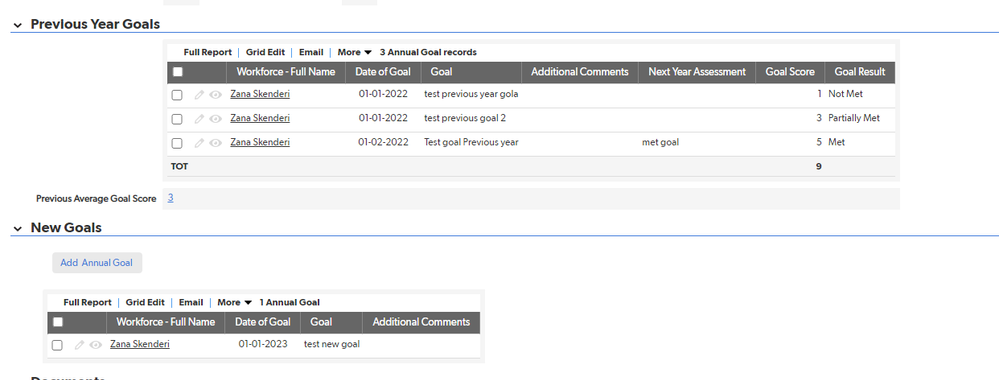Sort by Next Year Assessment column header
The width and height of the screenshot is (999, 380).
[697, 72]
